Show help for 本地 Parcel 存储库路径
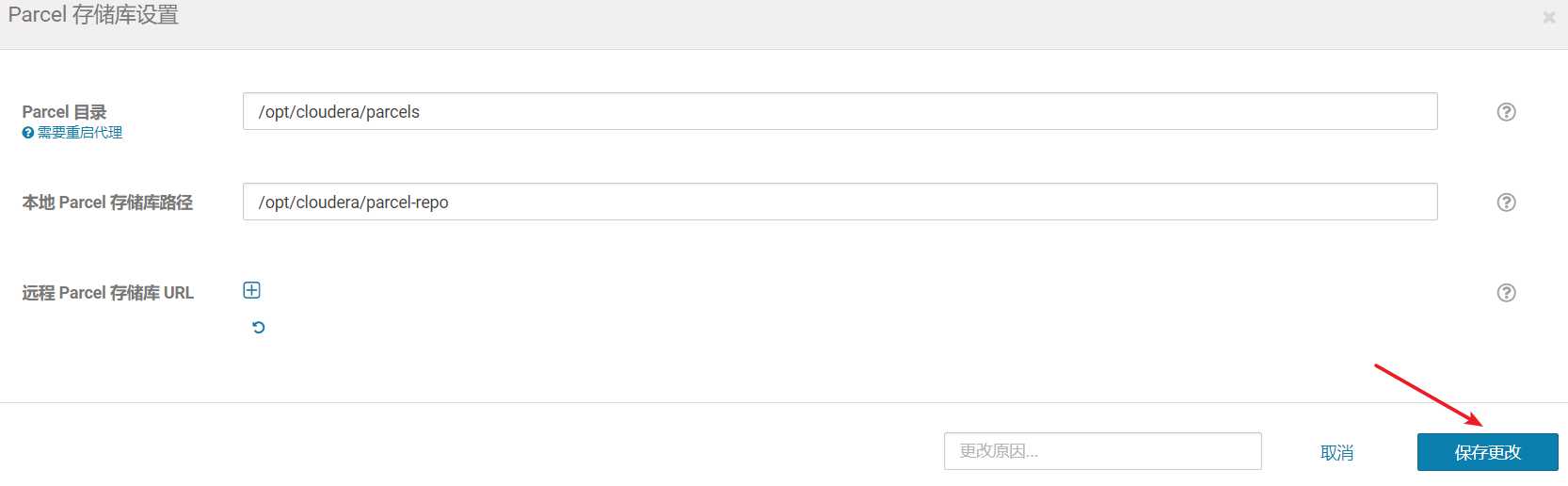The width and height of the screenshot is (1568, 486). [x=1506, y=202]
